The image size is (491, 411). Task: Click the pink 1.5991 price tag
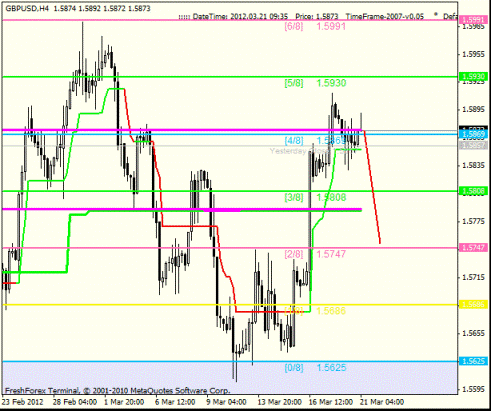[474, 20]
